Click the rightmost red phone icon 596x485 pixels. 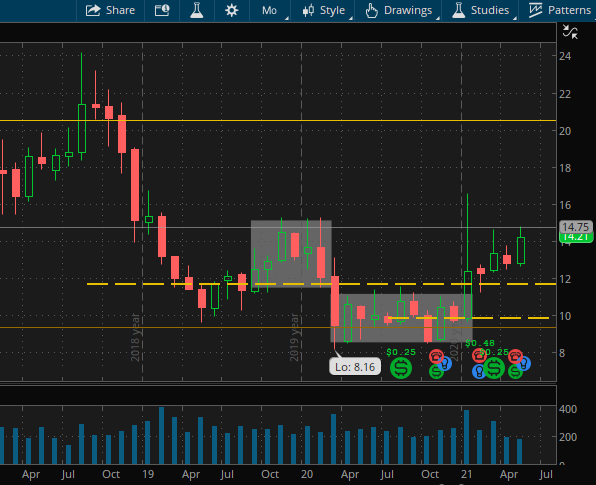[x=515, y=357]
